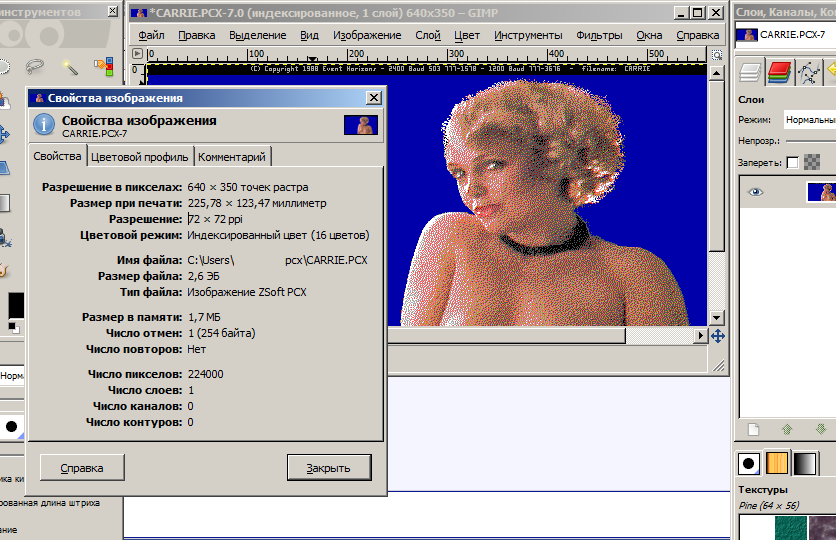This screenshot has height=540, width=836.
Task: Open the Справка menu in menu bar
Action: (x=697, y=35)
